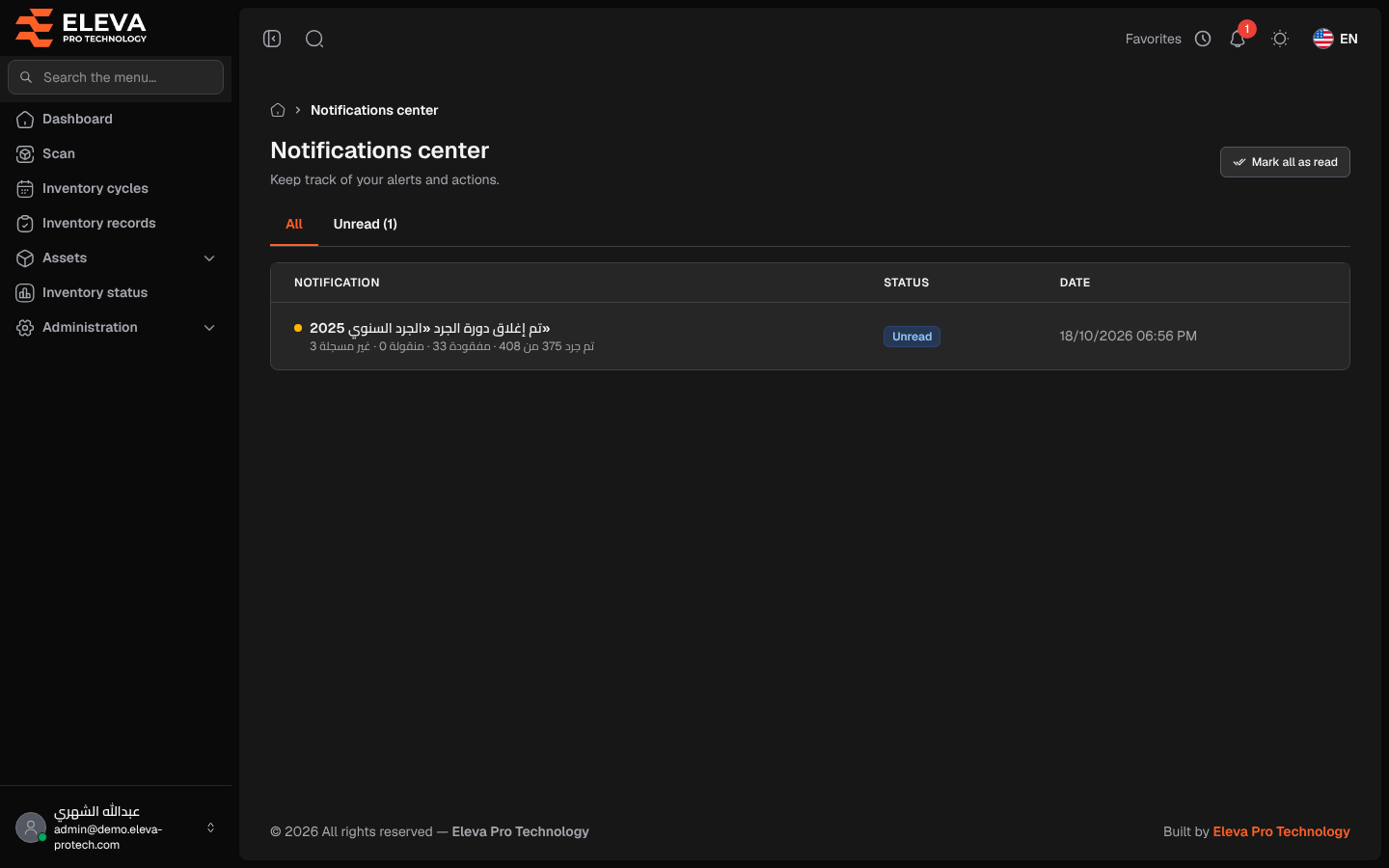Click the Inventory cycles calendar icon
The width and height of the screenshot is (1389, 868).
pyautogui.click(x=25, y=189)
